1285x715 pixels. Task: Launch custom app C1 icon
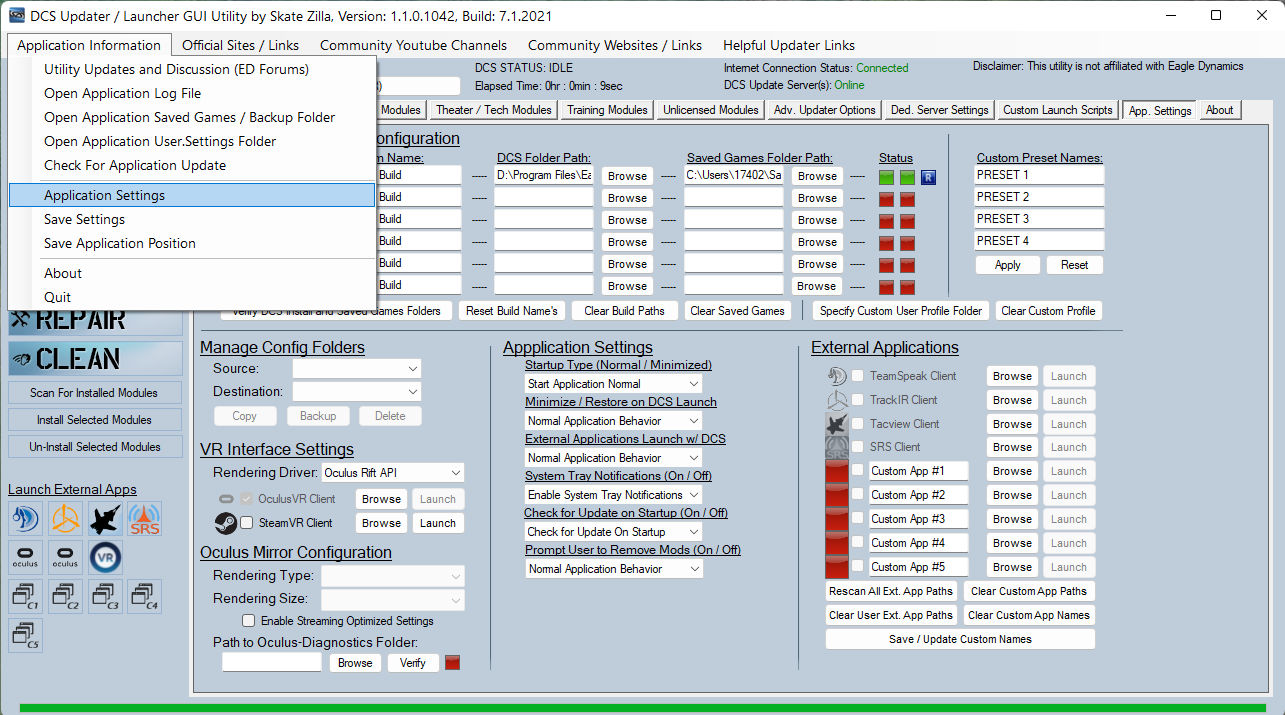(x=25, y=597)
